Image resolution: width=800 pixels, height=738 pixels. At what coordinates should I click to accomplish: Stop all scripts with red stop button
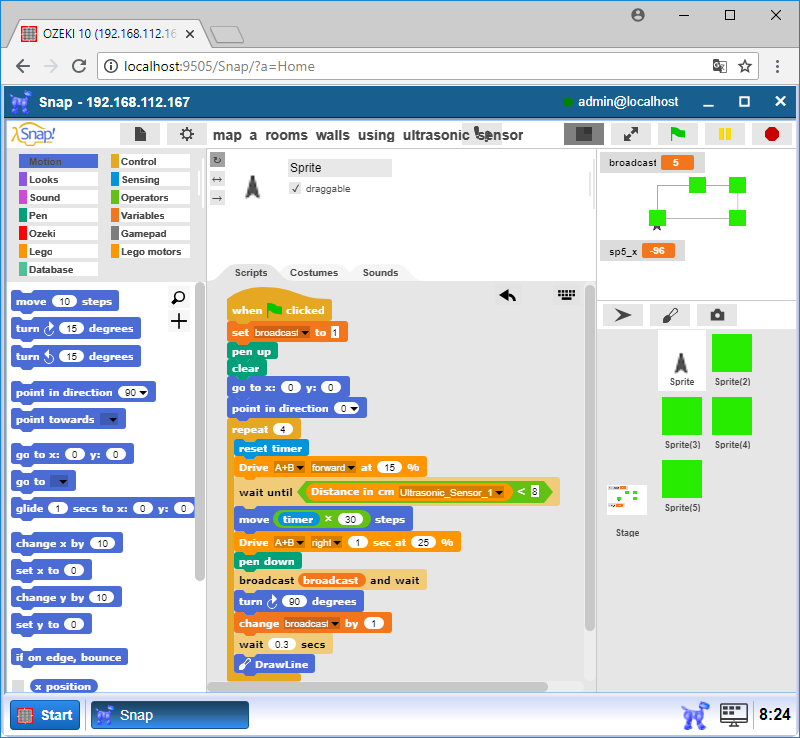[772, 134]
